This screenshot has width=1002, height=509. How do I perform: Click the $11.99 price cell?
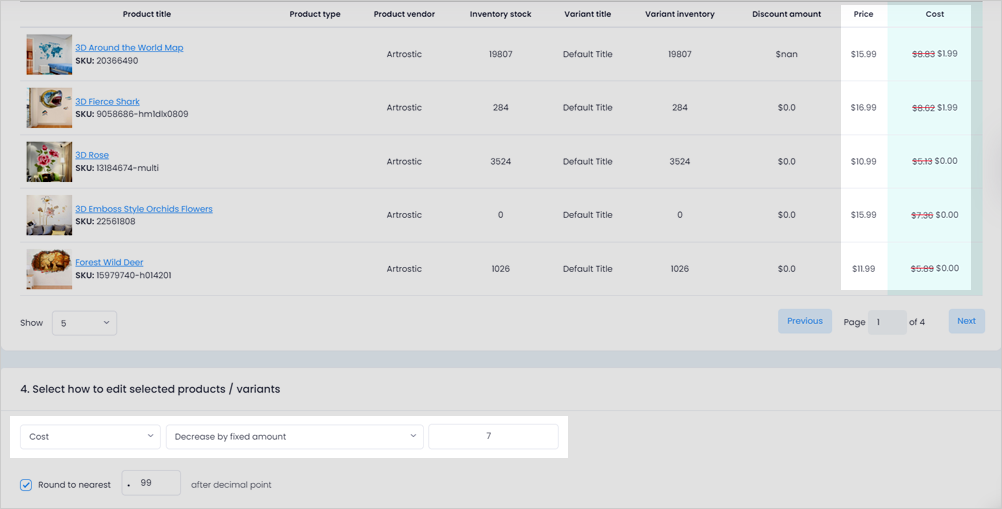click(863, 269)
